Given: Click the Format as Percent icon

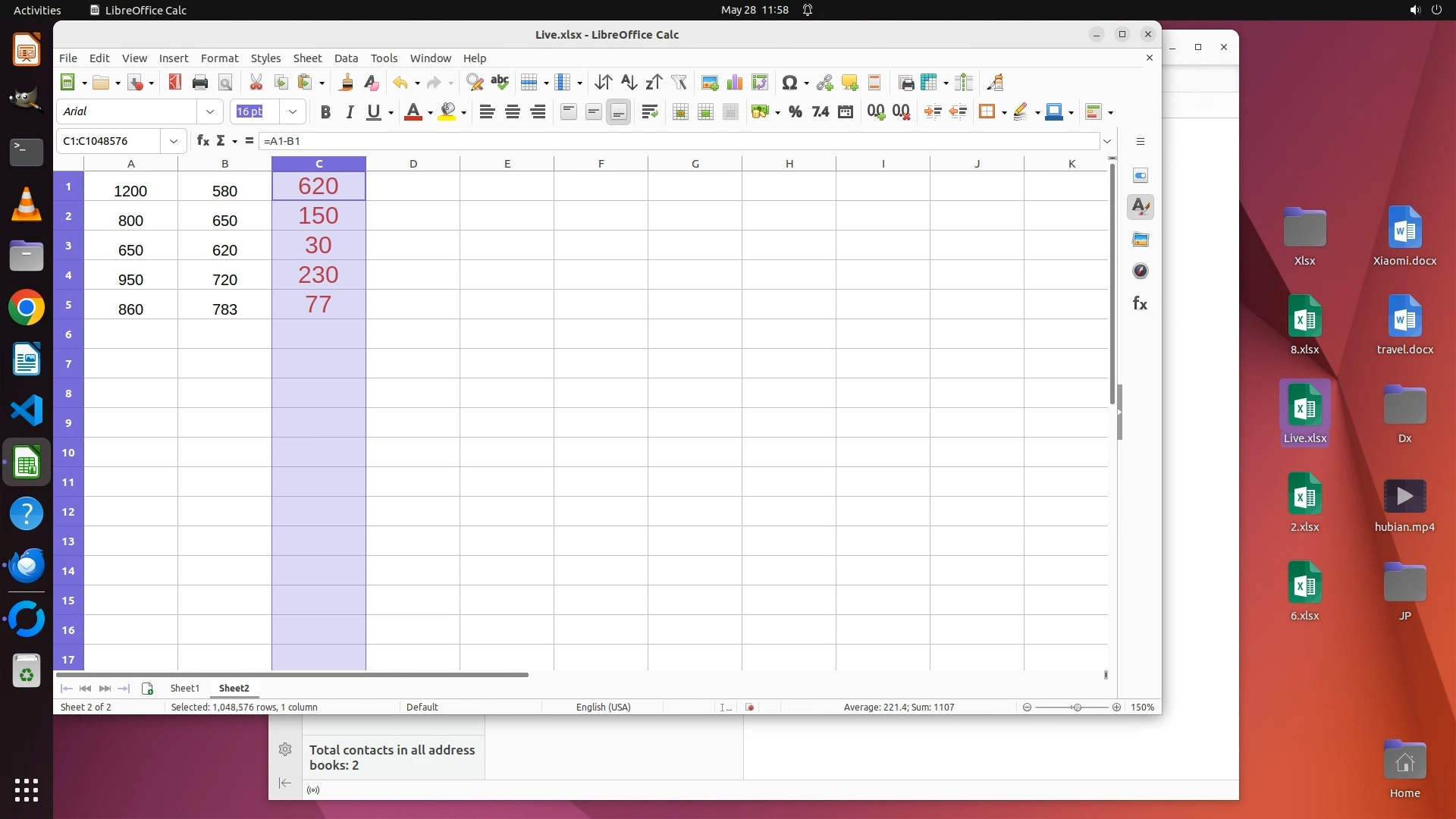Looking at the screenshot, I should click(795, 112).
